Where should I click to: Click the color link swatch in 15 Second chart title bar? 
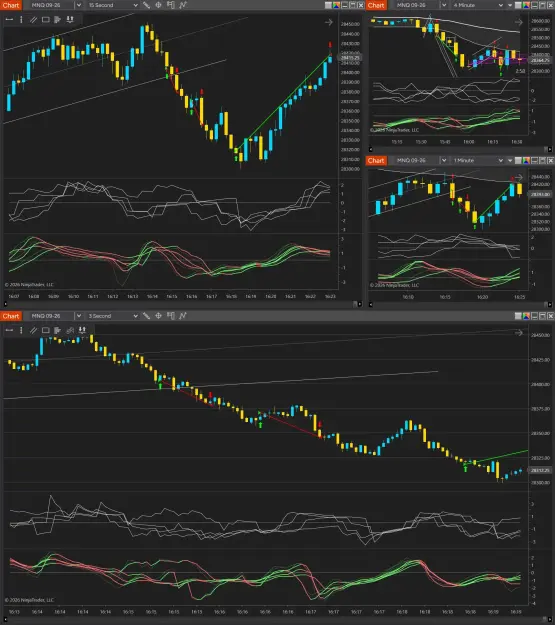click(x=337, y=5)
